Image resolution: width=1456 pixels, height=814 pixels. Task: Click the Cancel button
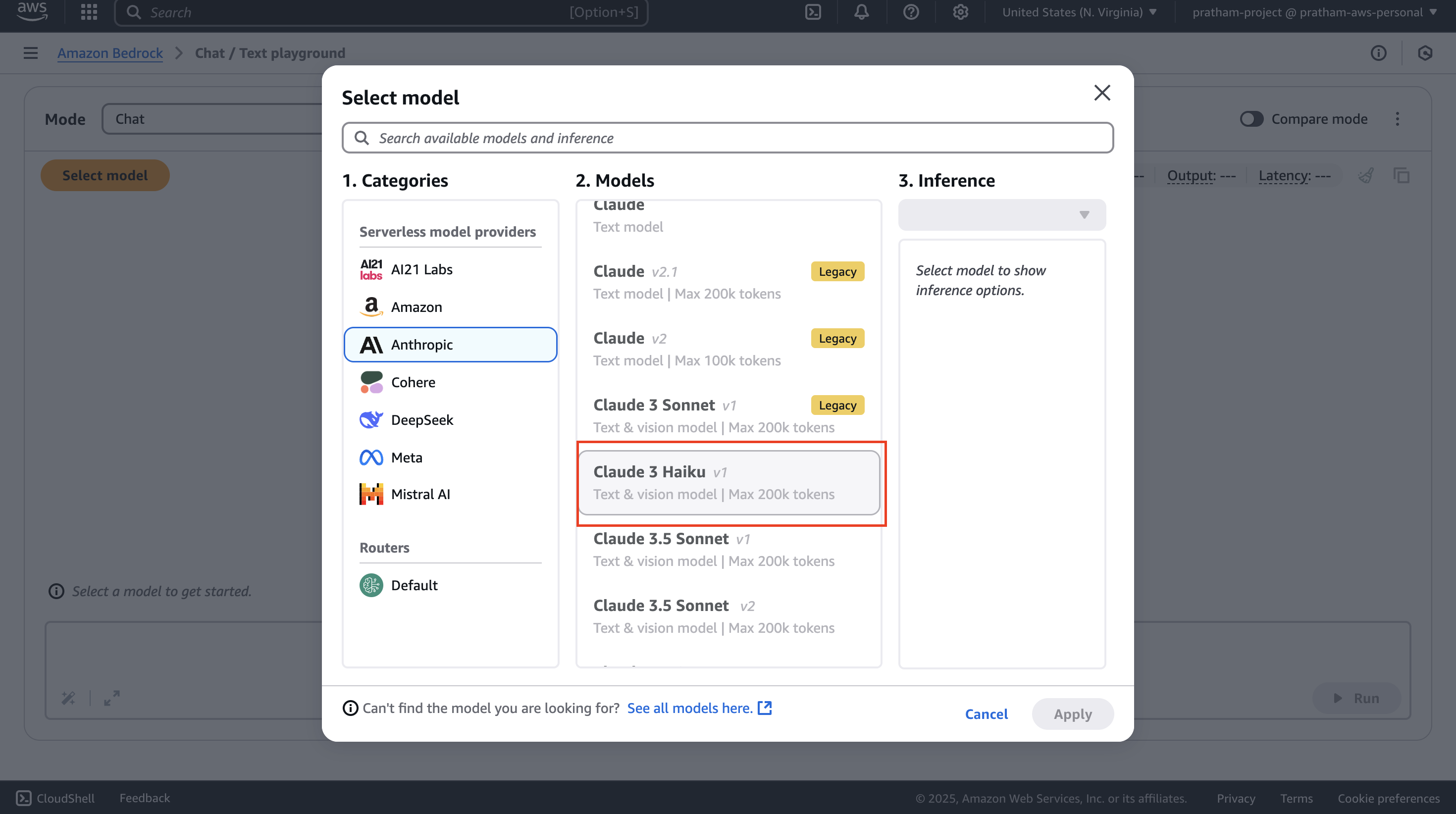[x=987, y=714]
